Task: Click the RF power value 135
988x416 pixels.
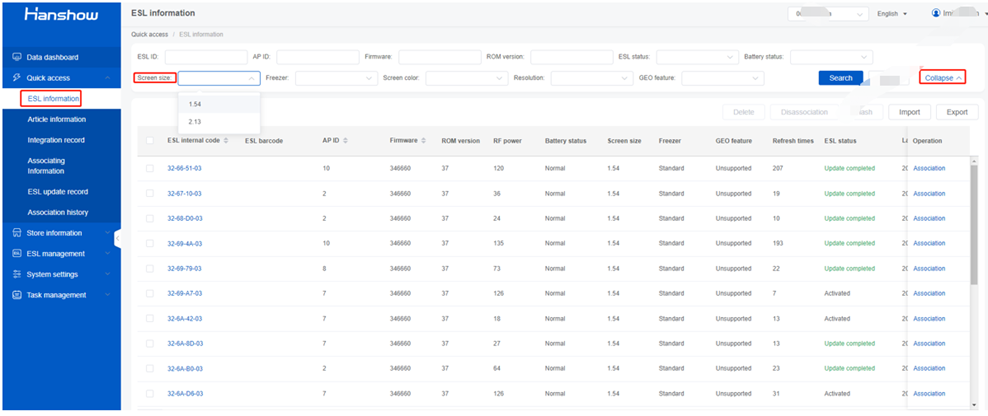Action: coord(499,243)
